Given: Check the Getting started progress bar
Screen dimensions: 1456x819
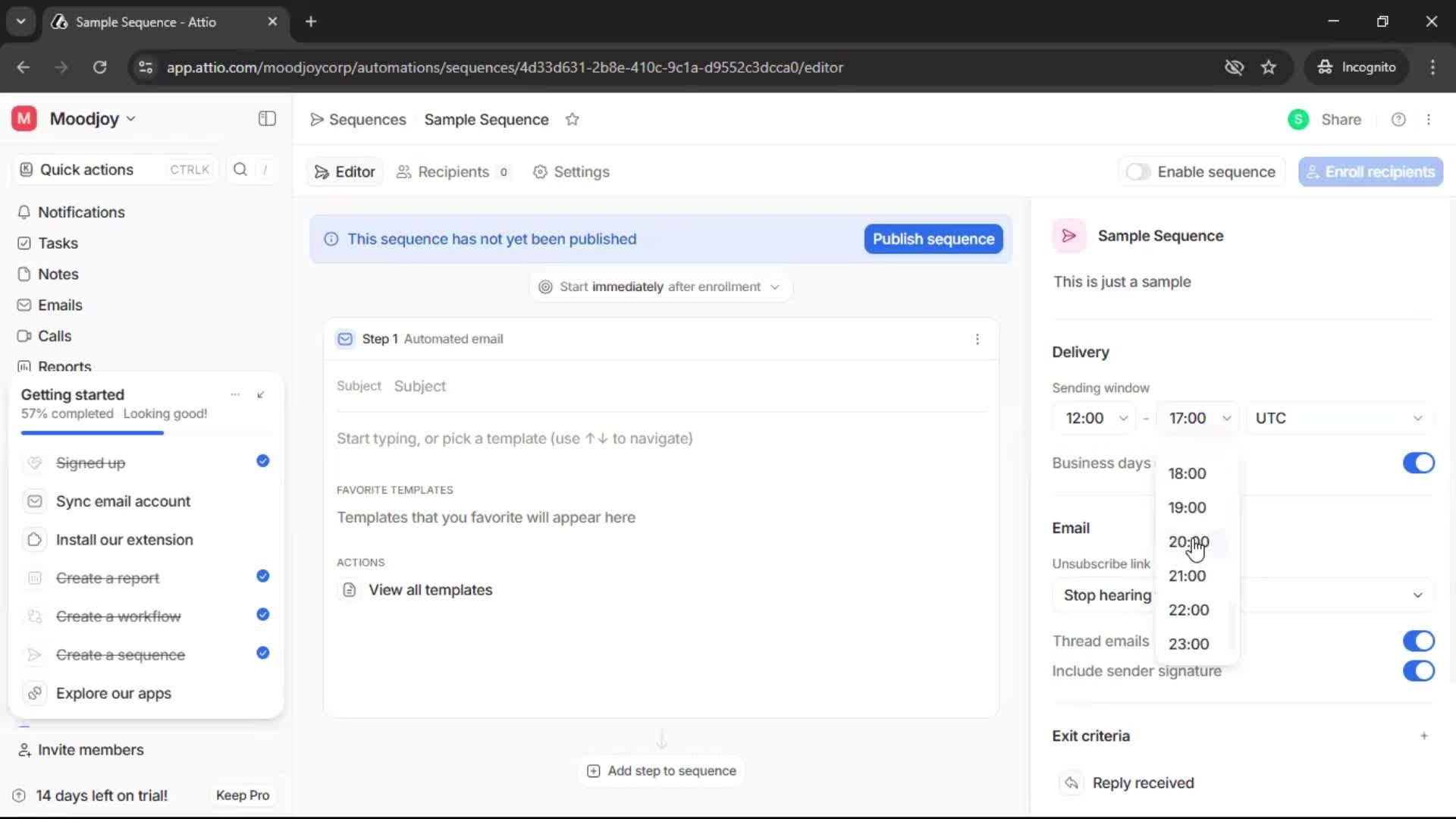Looking at the screenshot, I should [91, 432].
